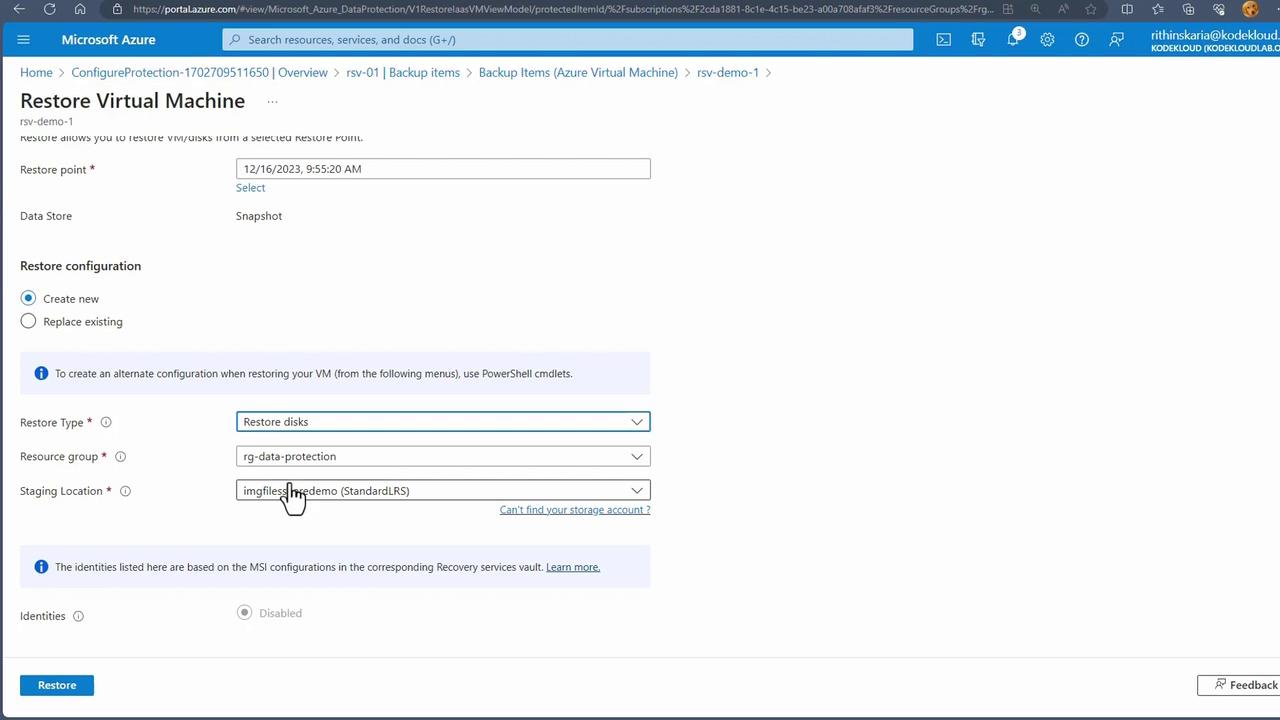Open browser zoom magnifier icon
This screenshot has height=720, width=1280.
1035,9
